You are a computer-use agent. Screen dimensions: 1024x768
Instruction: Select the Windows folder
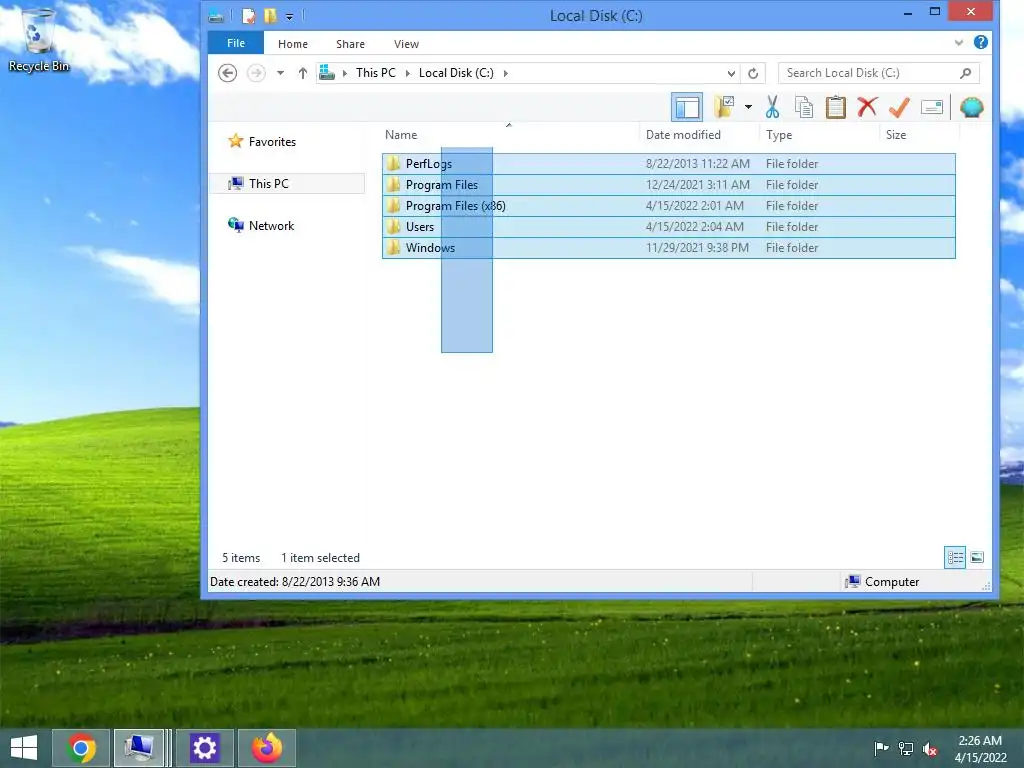pos(669,248)
